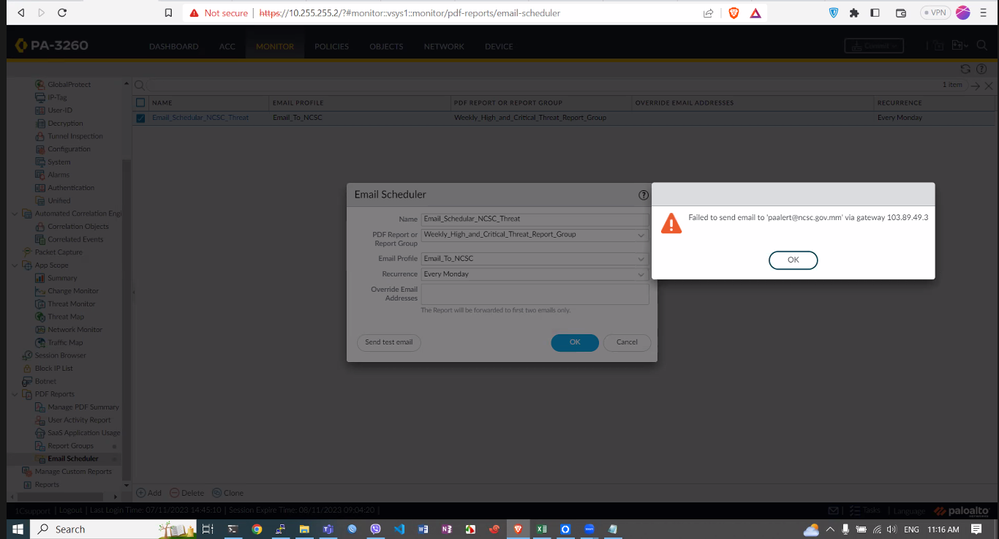Focus the Name input field
Screen dimensions: 999x539
[x=535, y=219]
